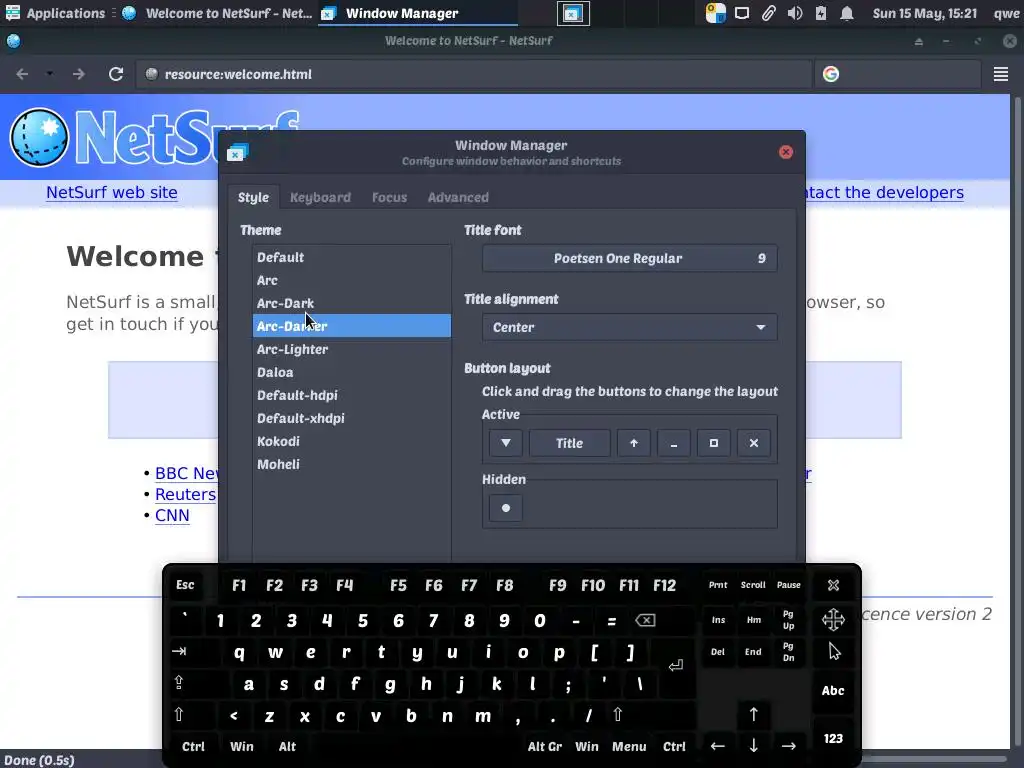
Task: Open the CNN link on the page
Action: pyautogui.click(x=172, y=515)
